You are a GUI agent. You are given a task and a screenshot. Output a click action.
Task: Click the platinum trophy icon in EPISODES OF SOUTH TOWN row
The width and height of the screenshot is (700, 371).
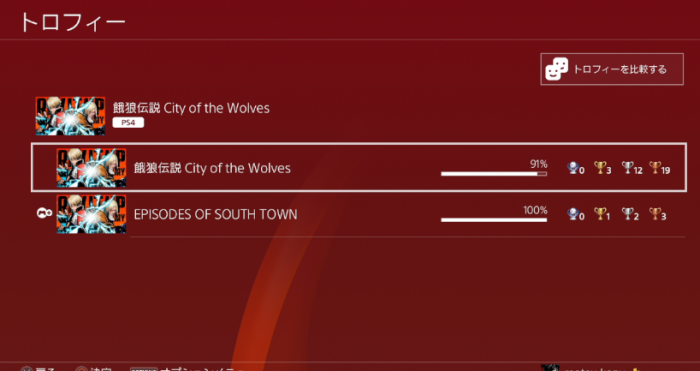coord(573,214)
